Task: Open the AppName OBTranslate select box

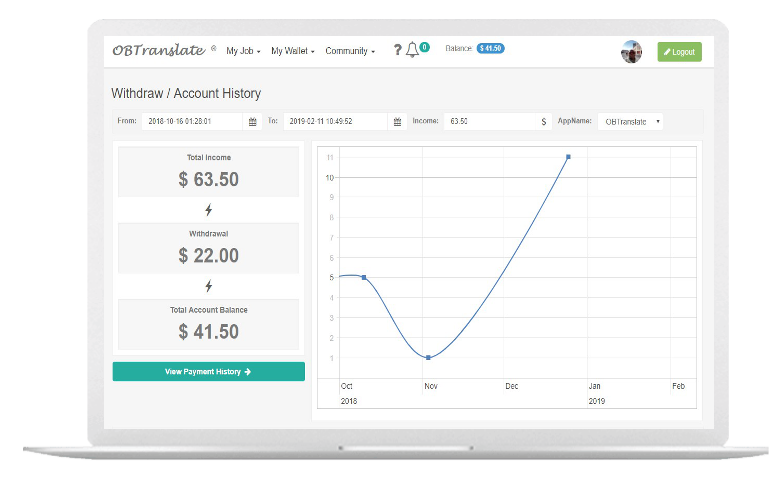Action: point(630,121)
